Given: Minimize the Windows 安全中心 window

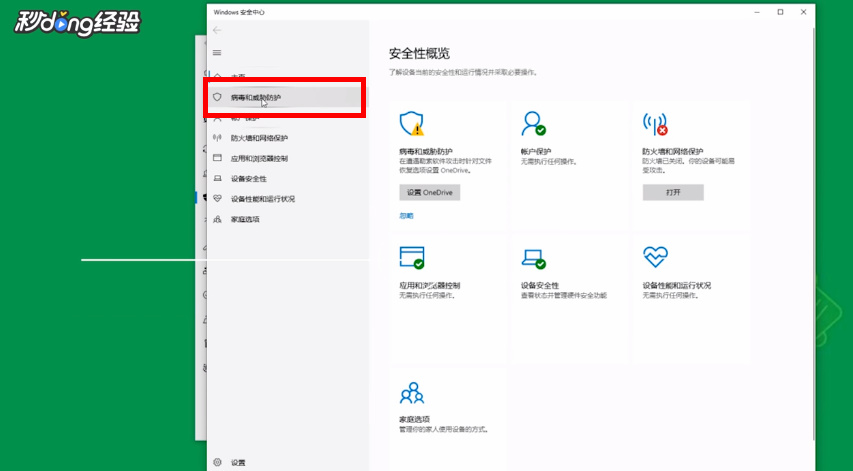Looking at the screenshot, I should tap(757, 12).
